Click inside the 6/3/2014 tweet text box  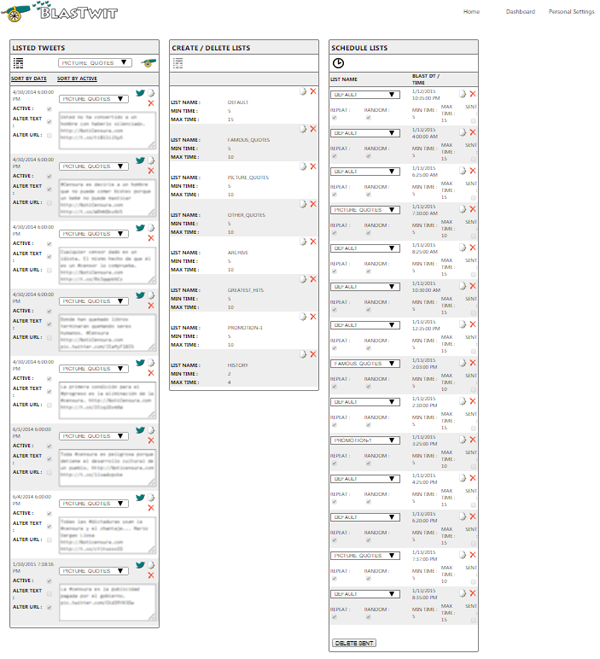108,468
